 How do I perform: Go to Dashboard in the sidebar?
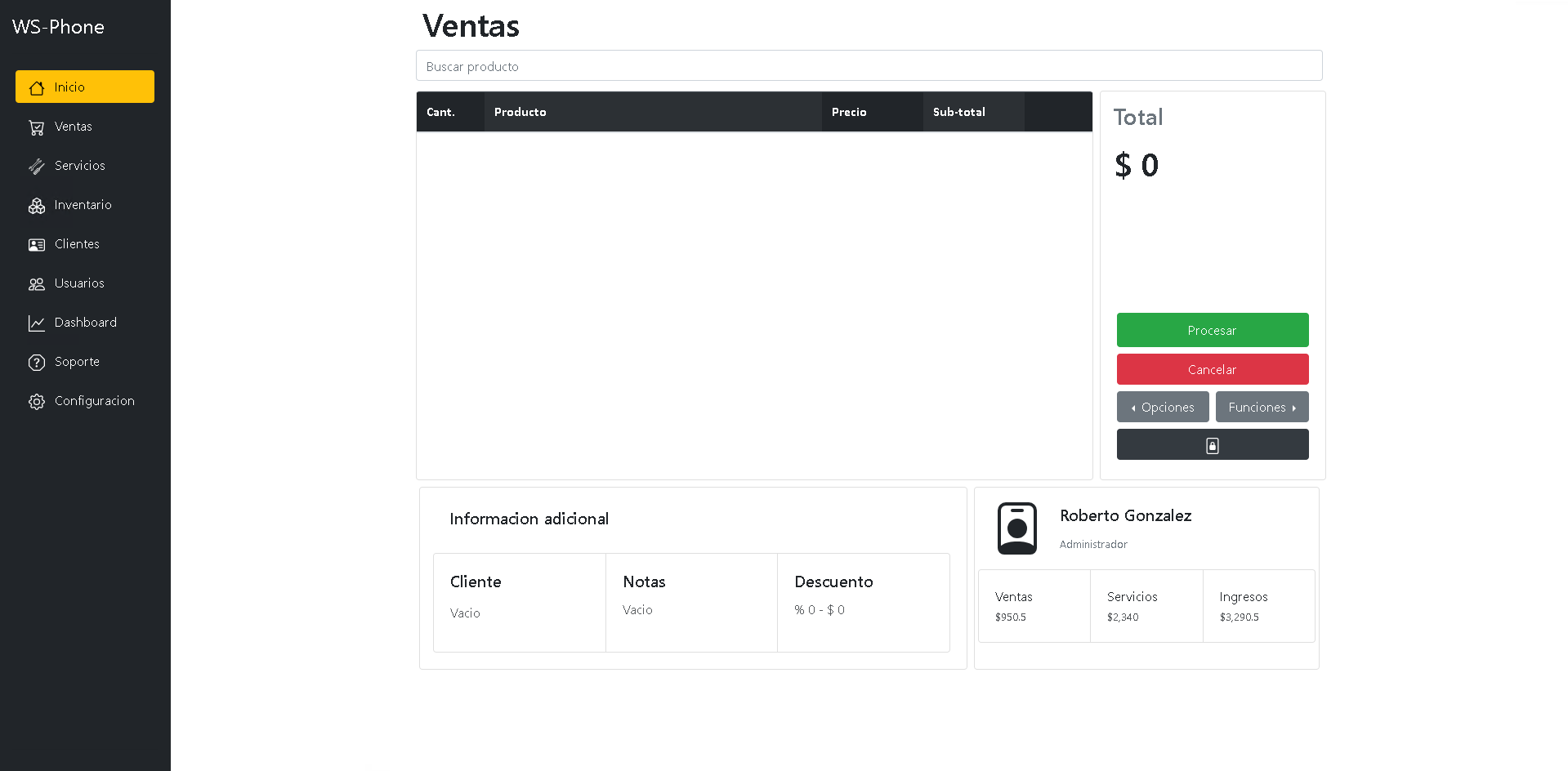86,323
